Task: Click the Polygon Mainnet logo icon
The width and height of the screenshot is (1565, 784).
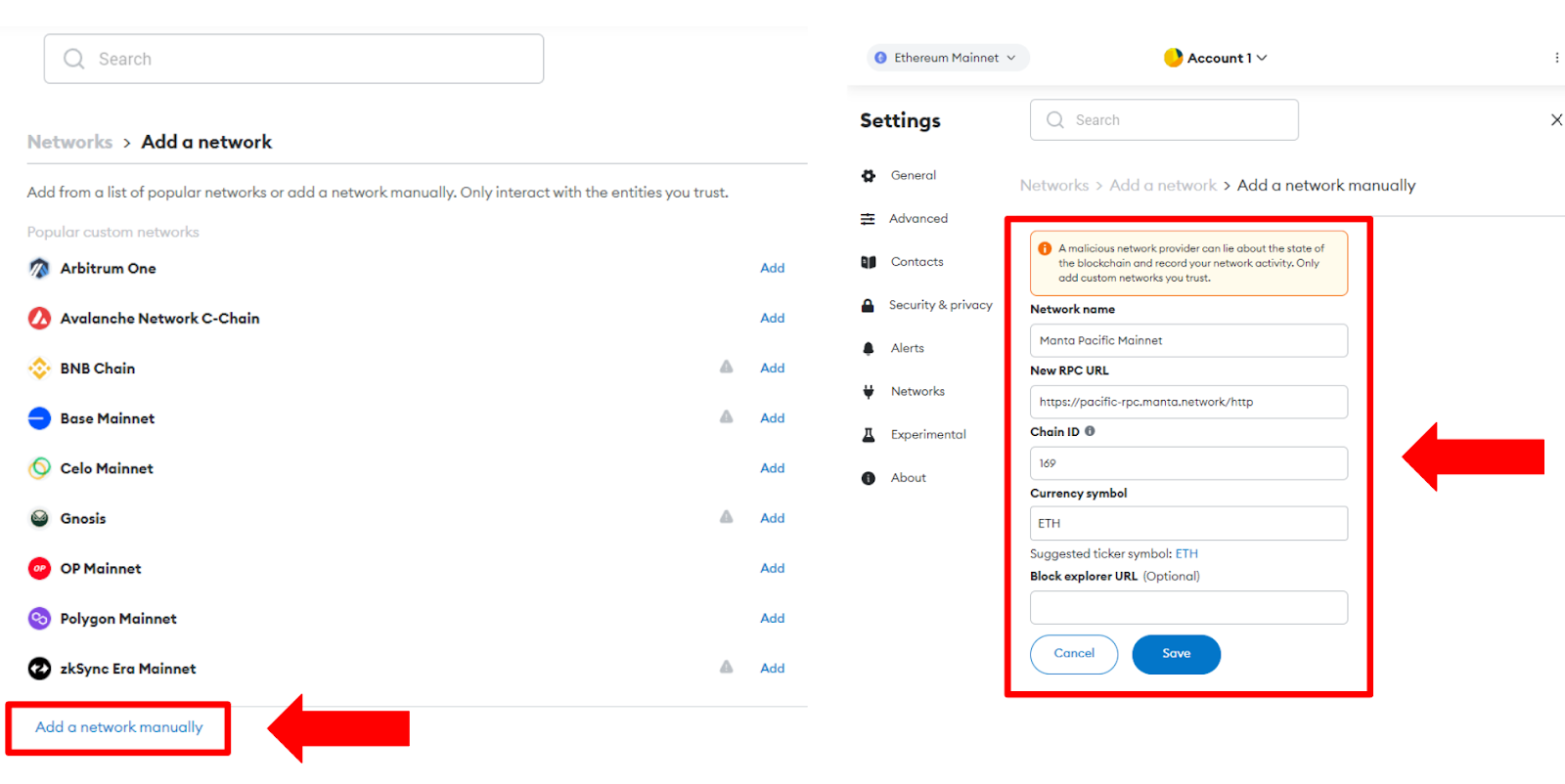Action: point(39,618)
